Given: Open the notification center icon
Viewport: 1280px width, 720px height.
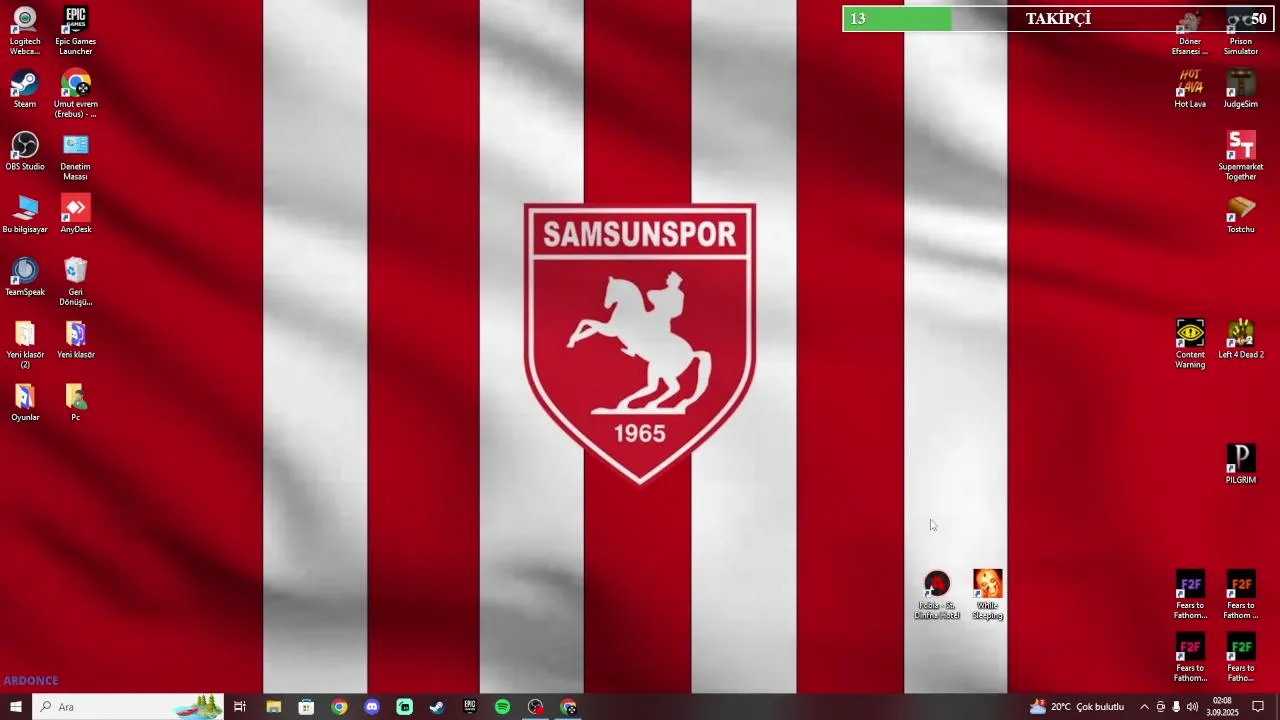Looking at the screenshot, I should tap(1258, 707).
